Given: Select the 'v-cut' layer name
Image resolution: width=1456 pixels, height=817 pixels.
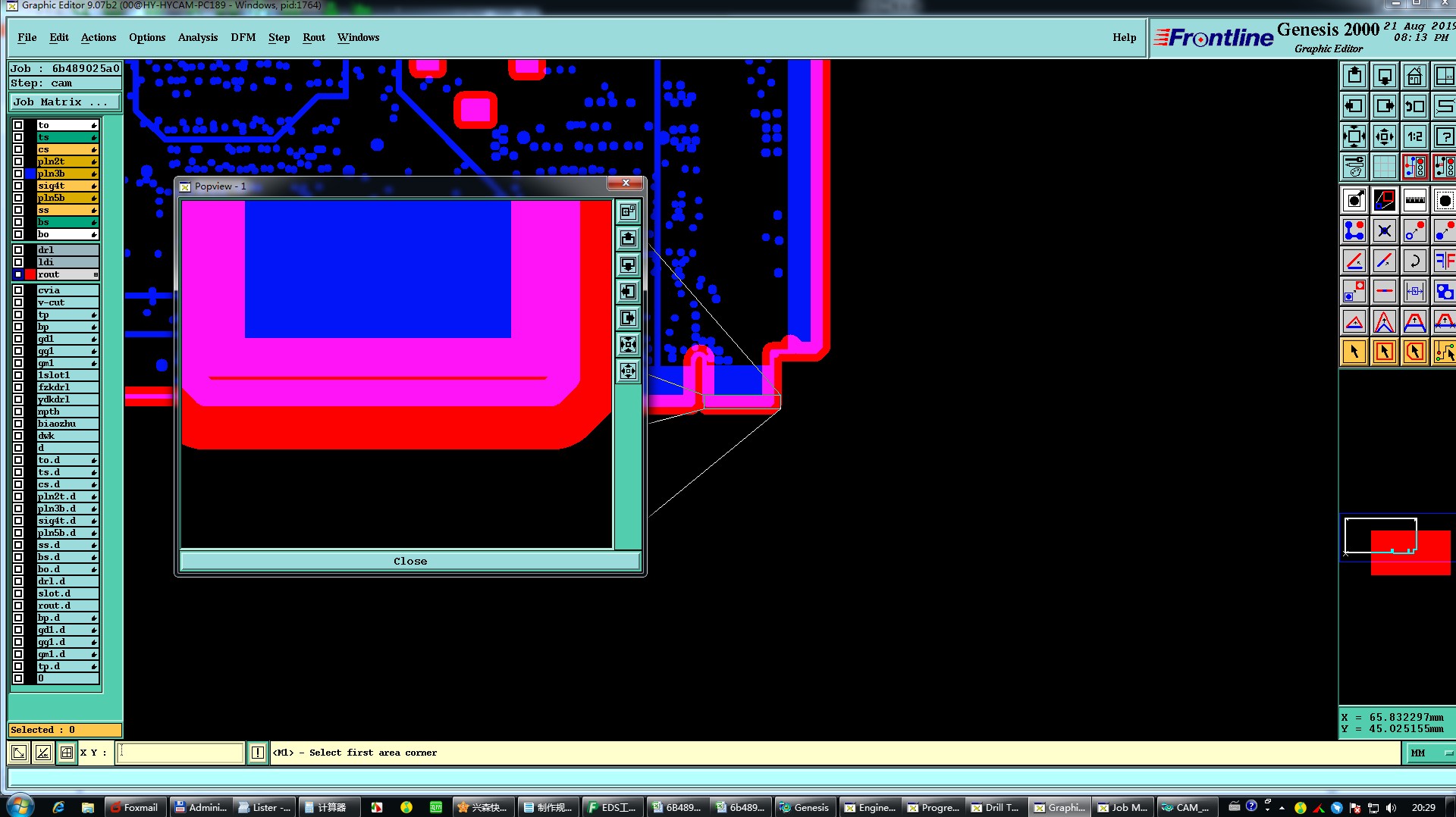Looking at the screenshot, I should pos(67,302).
